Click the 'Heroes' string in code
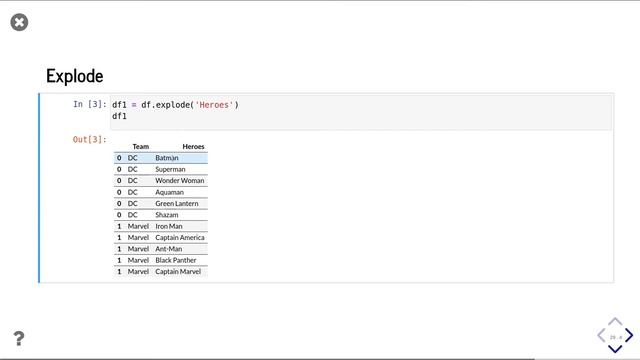The width and height of the screenshot is (640, 360). point(214,105)
